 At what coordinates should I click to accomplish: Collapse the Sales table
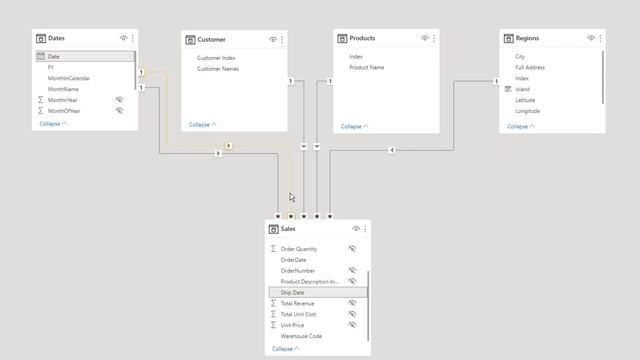(286, 349)
